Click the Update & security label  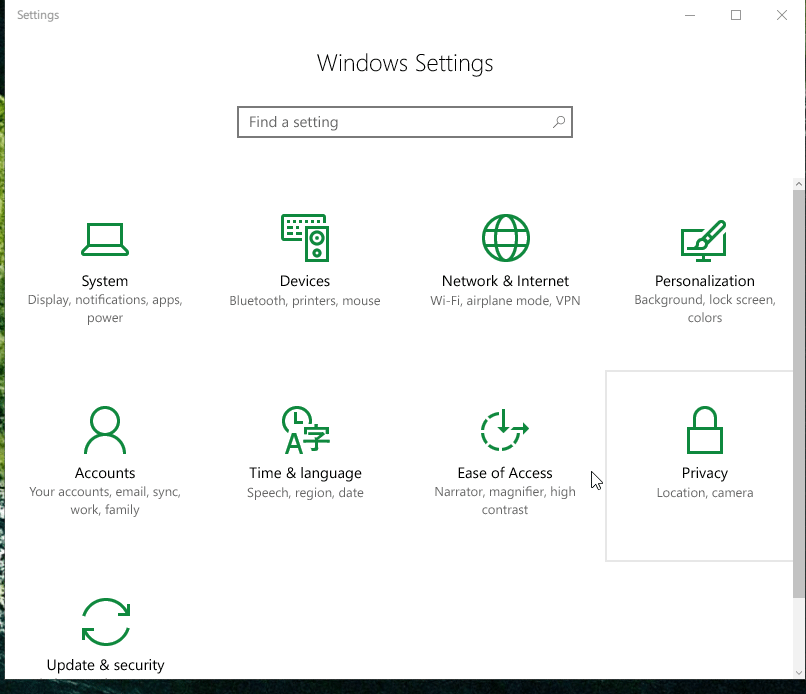(105, 665)
